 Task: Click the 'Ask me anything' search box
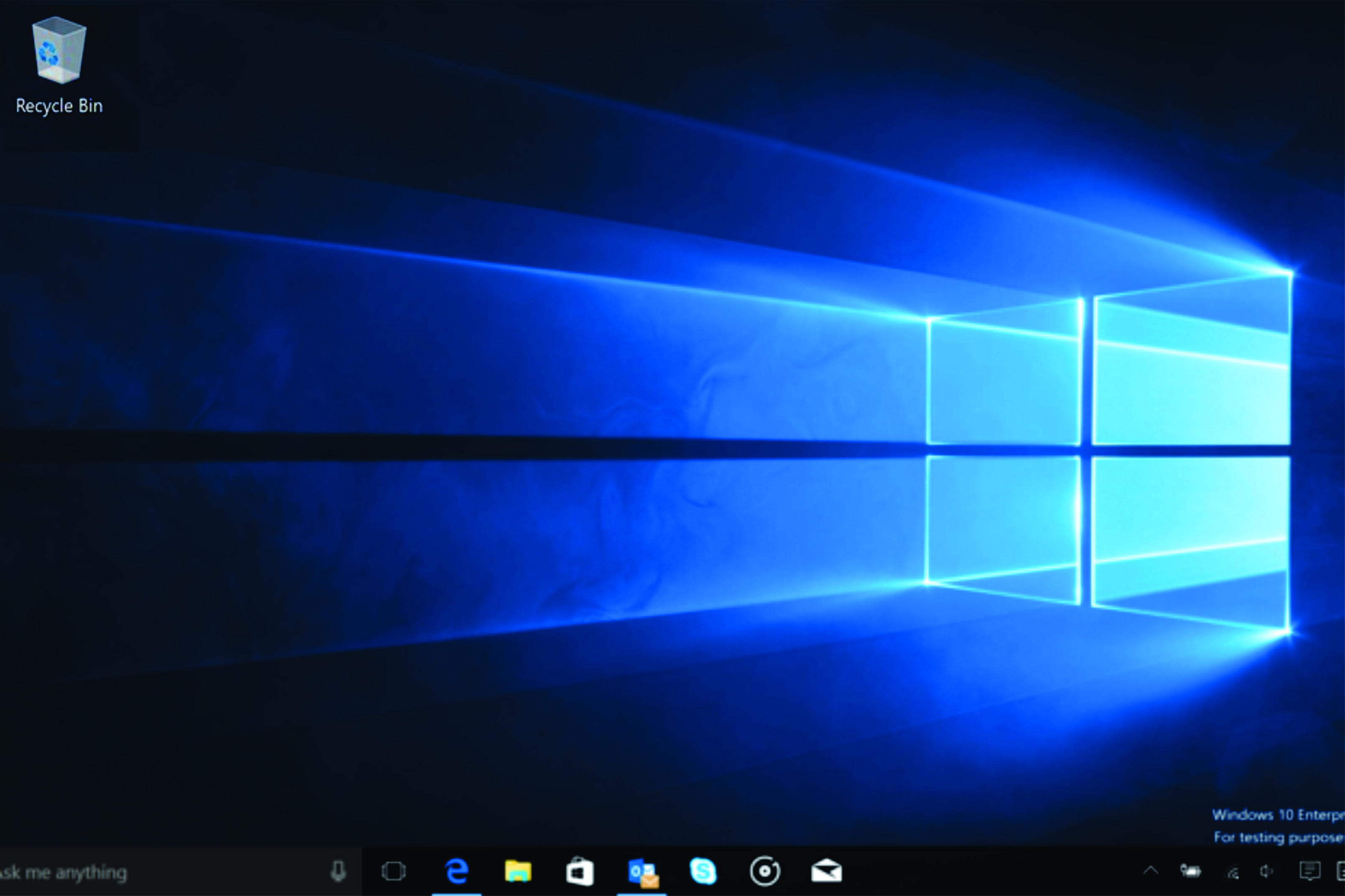pyautogui.click(x=160, y=872)
